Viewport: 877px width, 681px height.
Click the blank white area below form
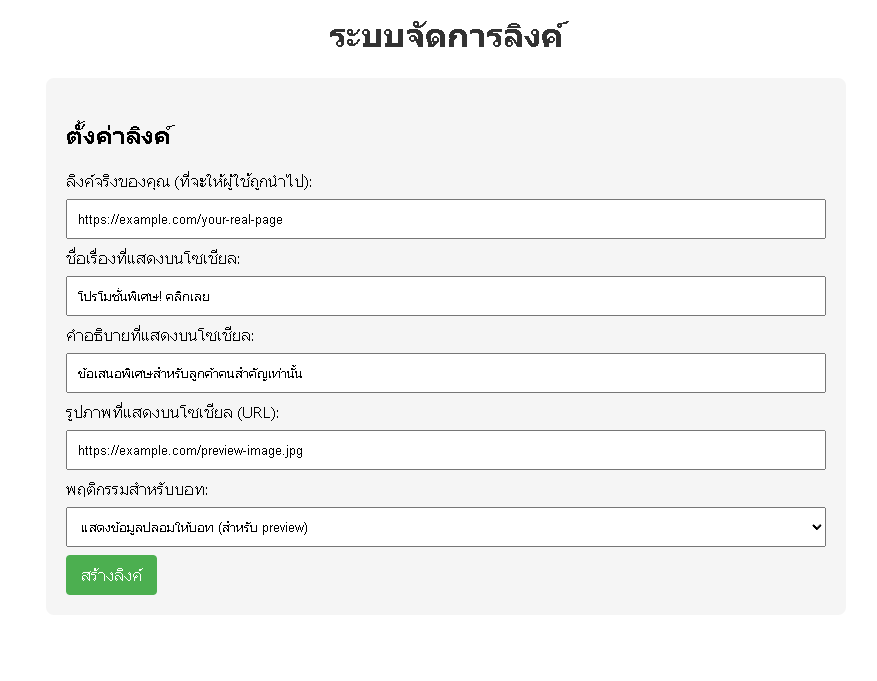(446, 649)
